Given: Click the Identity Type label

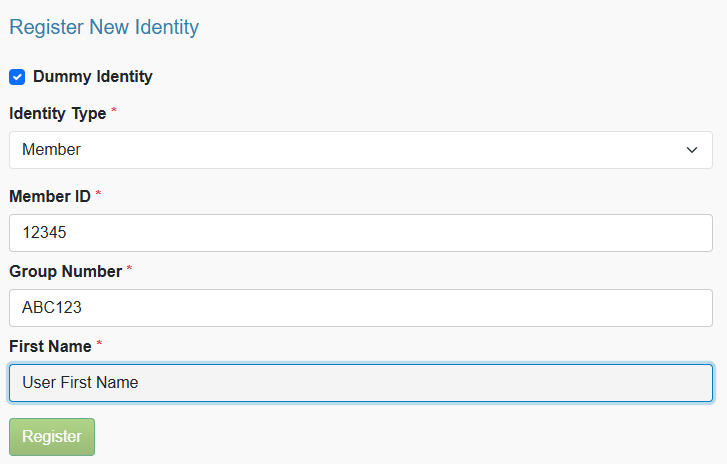Looking at the screenshot, I should pos(57,114).
